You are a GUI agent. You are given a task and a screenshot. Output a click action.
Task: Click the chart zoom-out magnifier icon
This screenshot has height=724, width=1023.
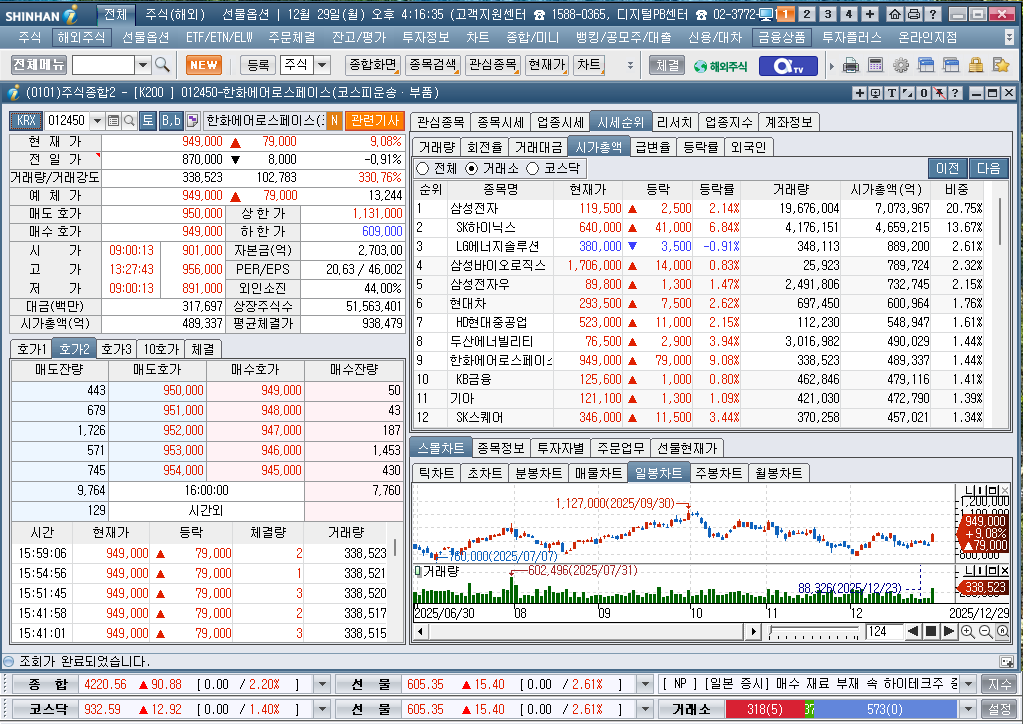[x=985, y=631]
